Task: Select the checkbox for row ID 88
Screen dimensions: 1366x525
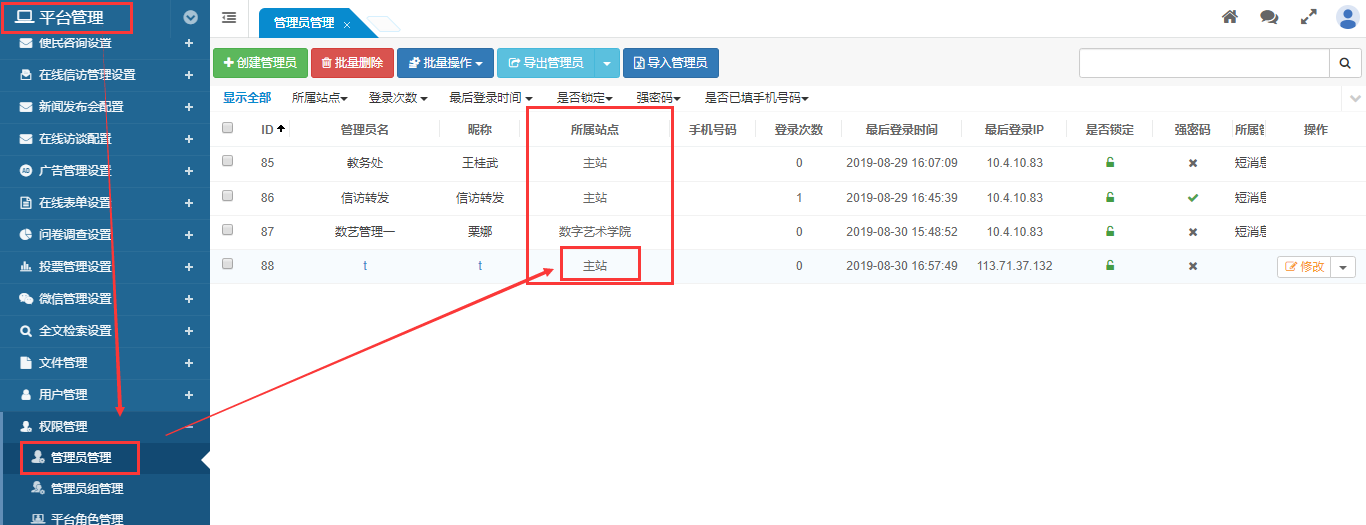Action: coord(228,264)
